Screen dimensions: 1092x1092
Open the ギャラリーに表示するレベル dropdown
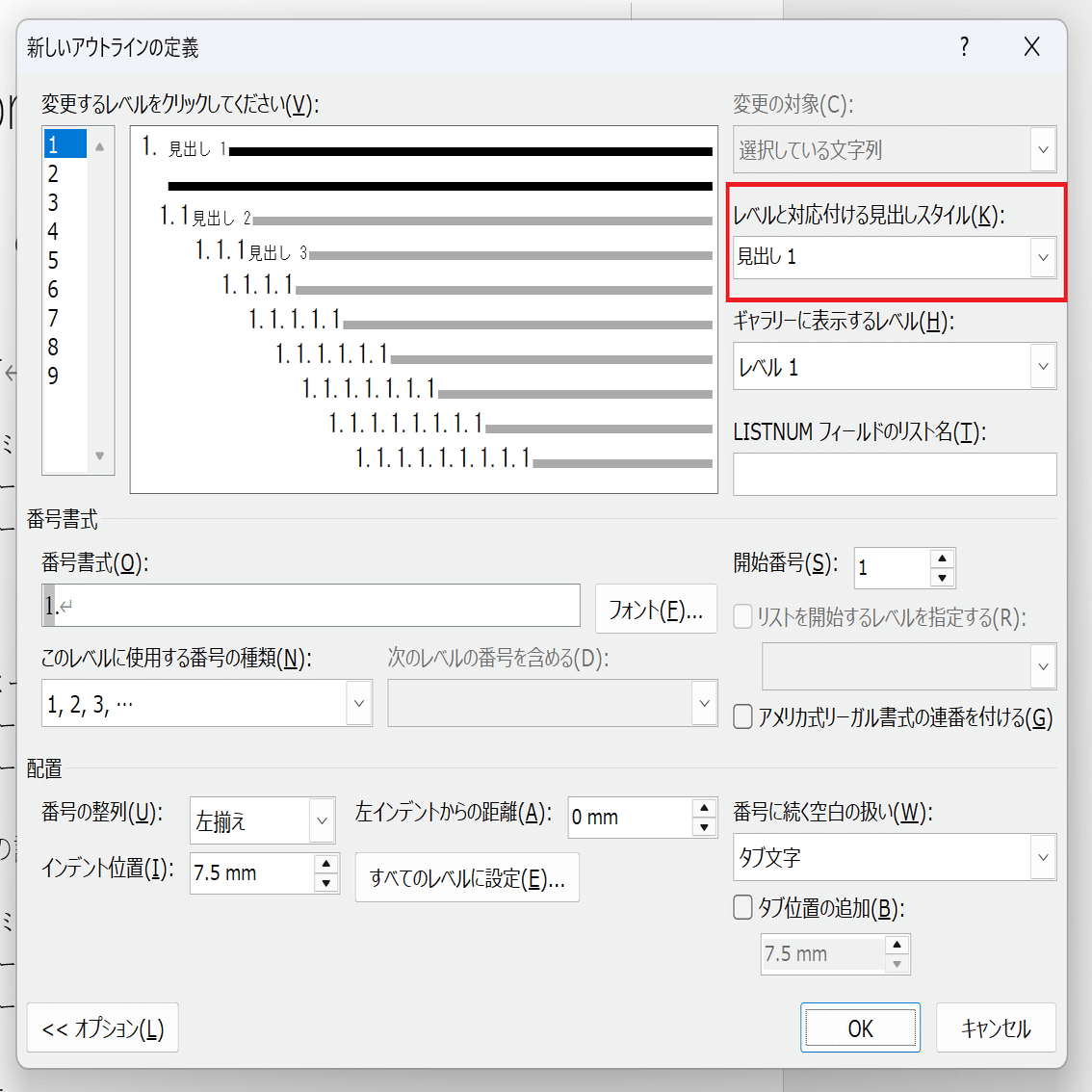pyautogui.click(x=1041, y=366)
